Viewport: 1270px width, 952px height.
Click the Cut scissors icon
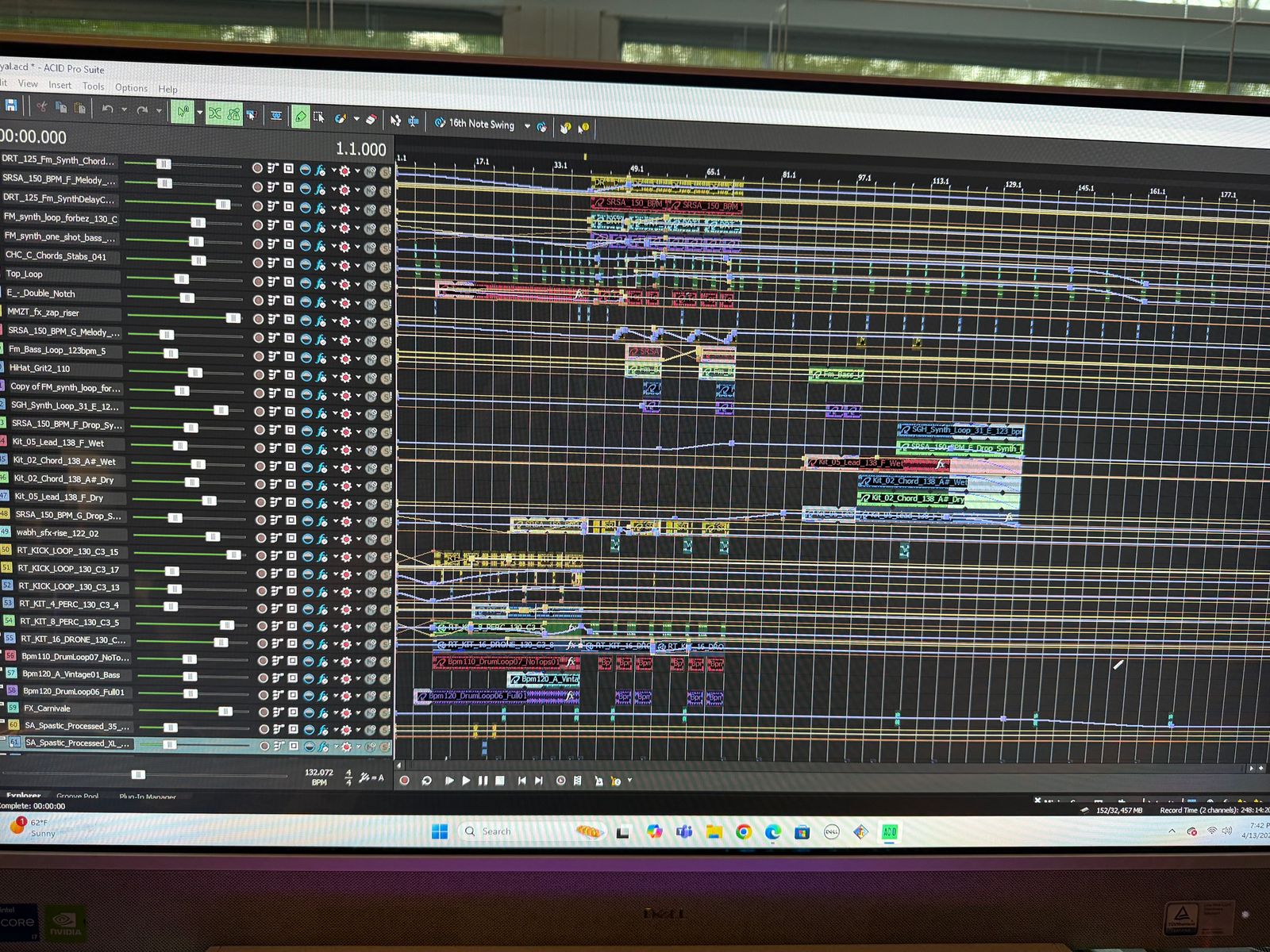pos(41,107)
